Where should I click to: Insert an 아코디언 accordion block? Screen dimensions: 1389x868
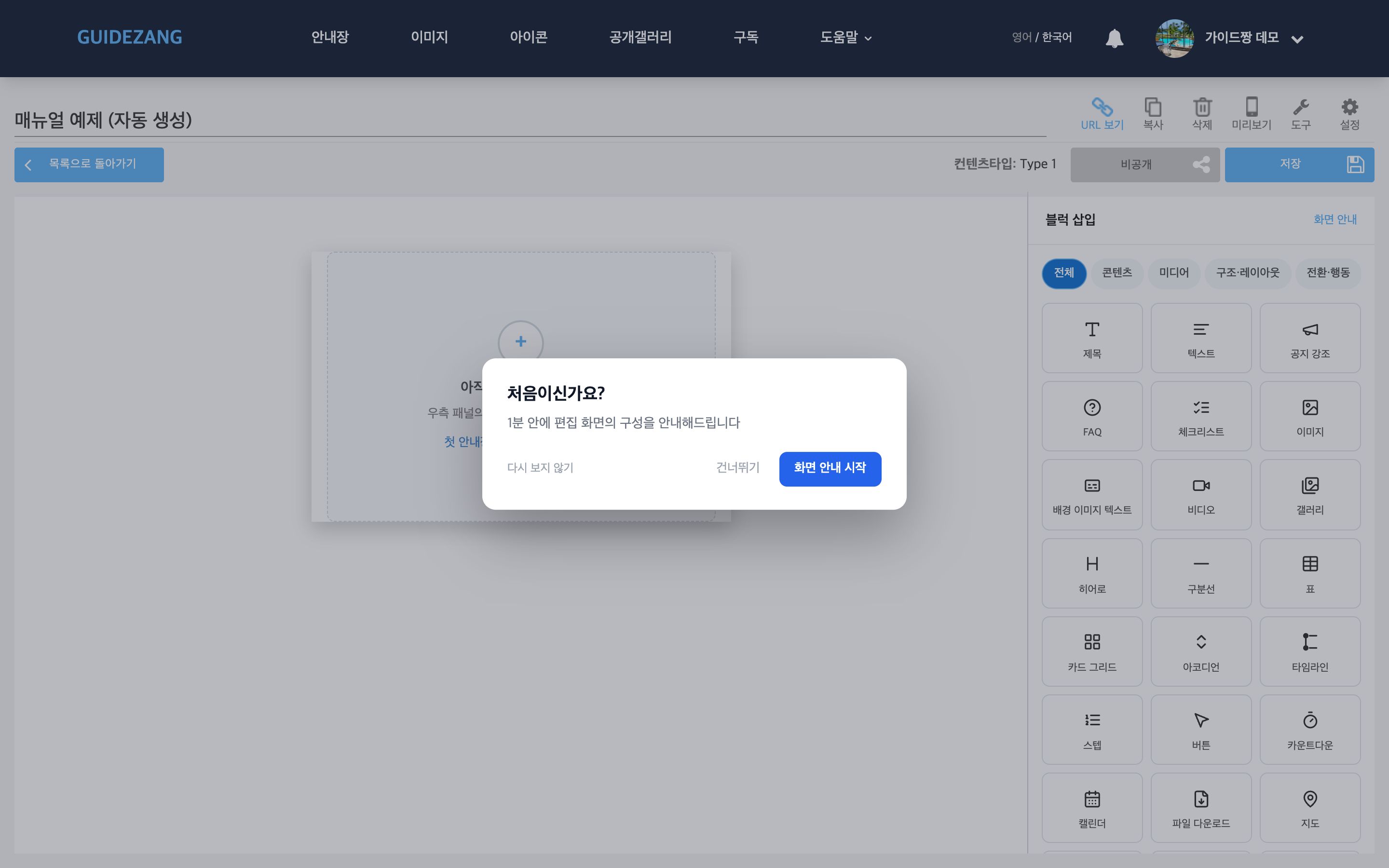tap(1201, 651)
